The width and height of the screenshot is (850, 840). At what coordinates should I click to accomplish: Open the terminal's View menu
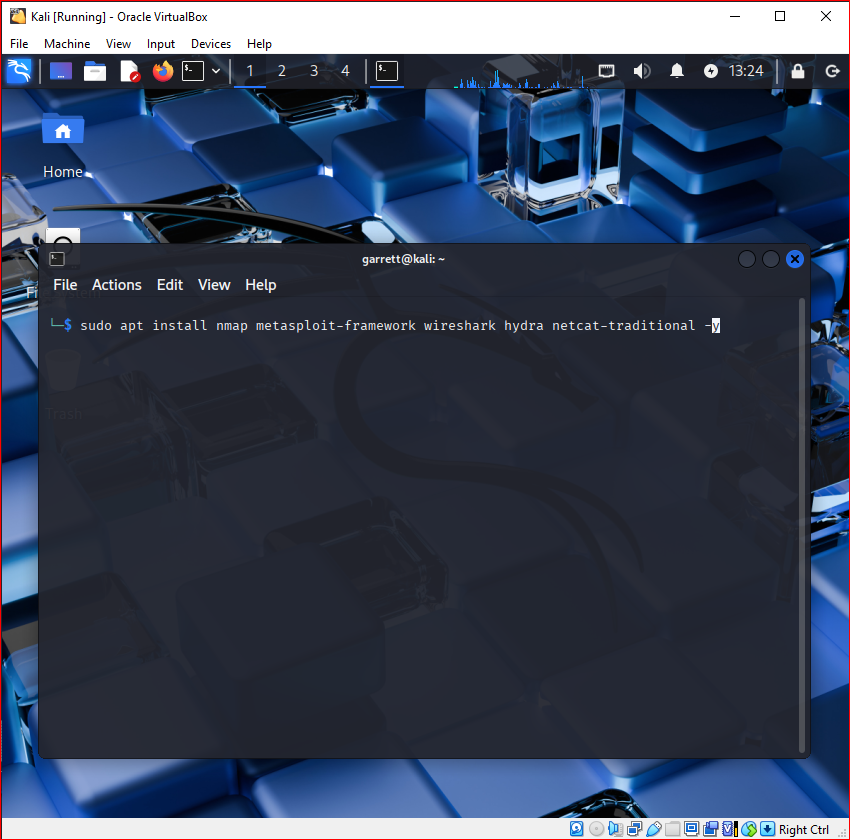[214, 285]
